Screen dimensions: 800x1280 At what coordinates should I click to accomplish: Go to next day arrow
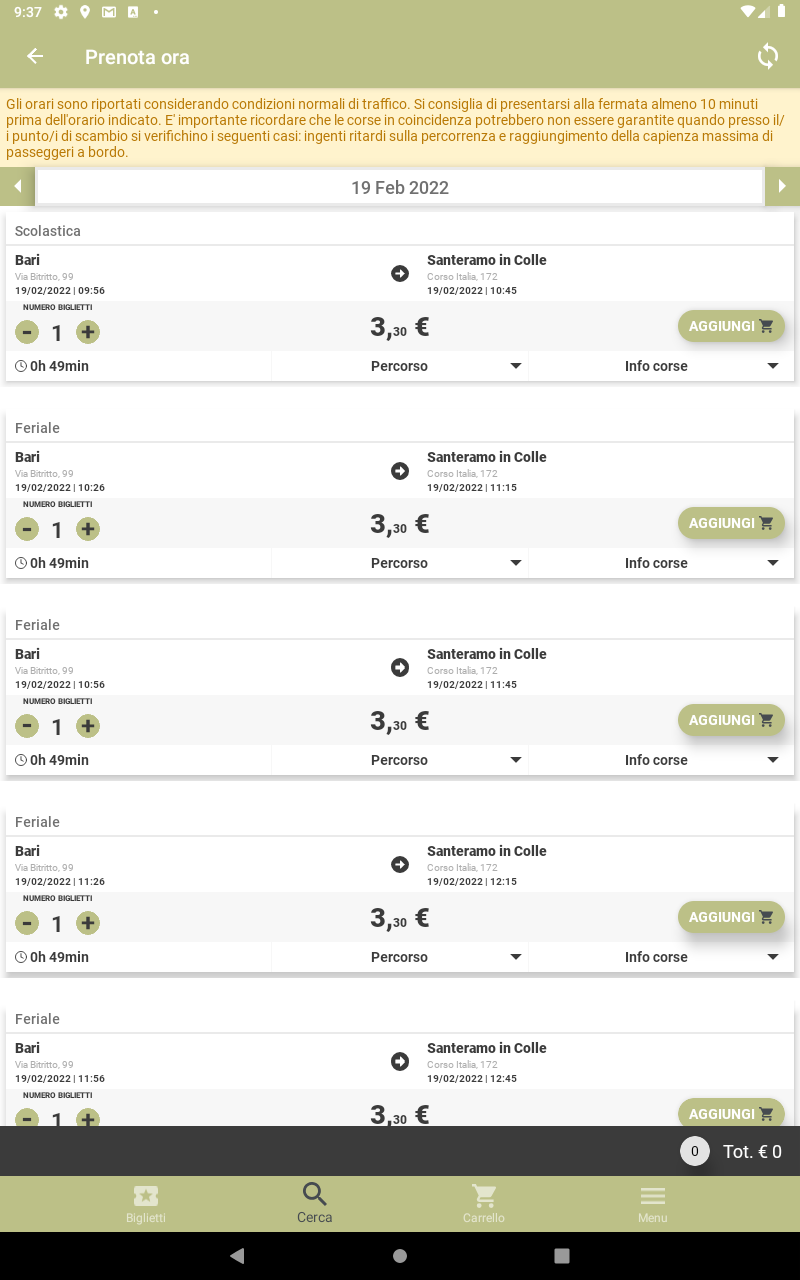click(x=782, y=187)
